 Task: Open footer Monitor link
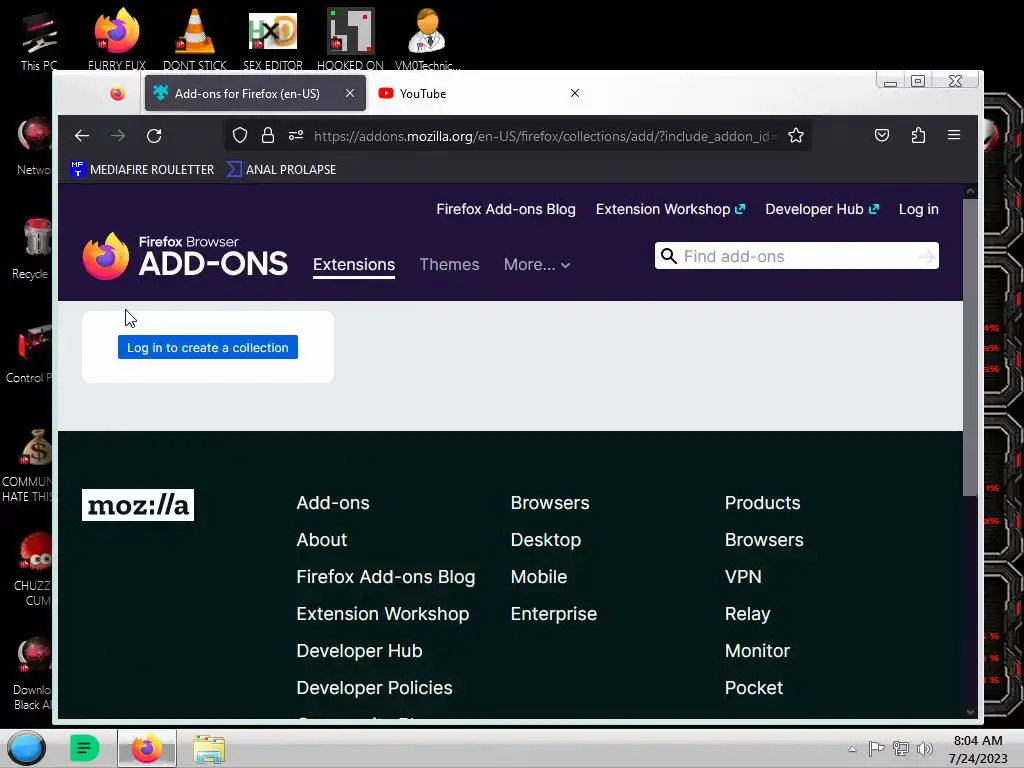click(x=758, y=651)
